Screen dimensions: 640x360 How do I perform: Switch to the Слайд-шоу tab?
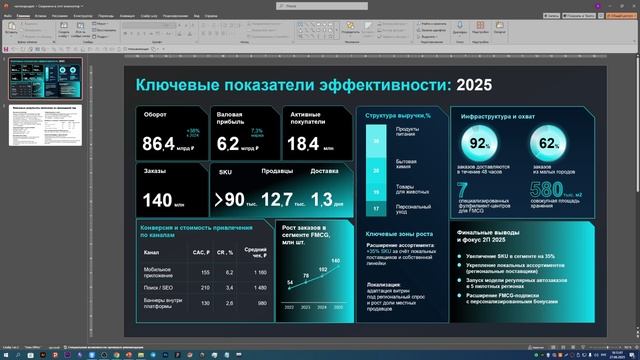click(149, 16)
